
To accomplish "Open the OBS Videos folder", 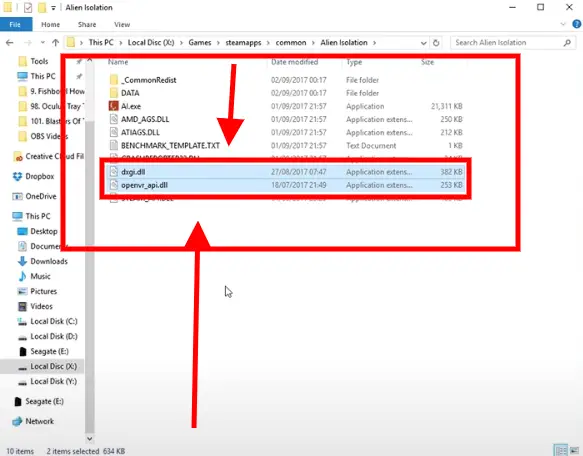I will pyautogui.click(x=49, y=137).
